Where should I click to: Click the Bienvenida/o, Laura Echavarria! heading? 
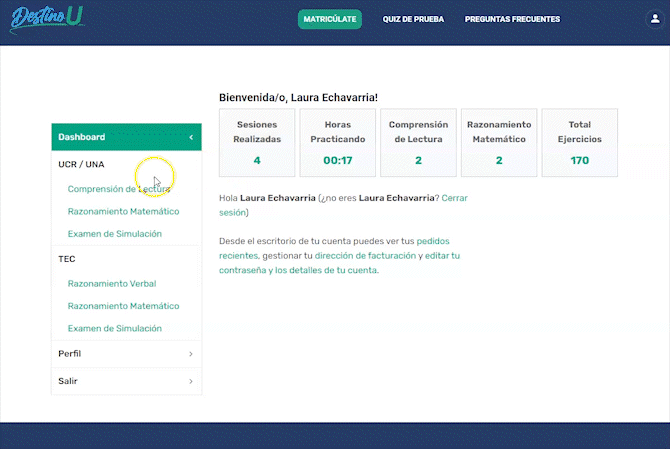click(298, 98)
